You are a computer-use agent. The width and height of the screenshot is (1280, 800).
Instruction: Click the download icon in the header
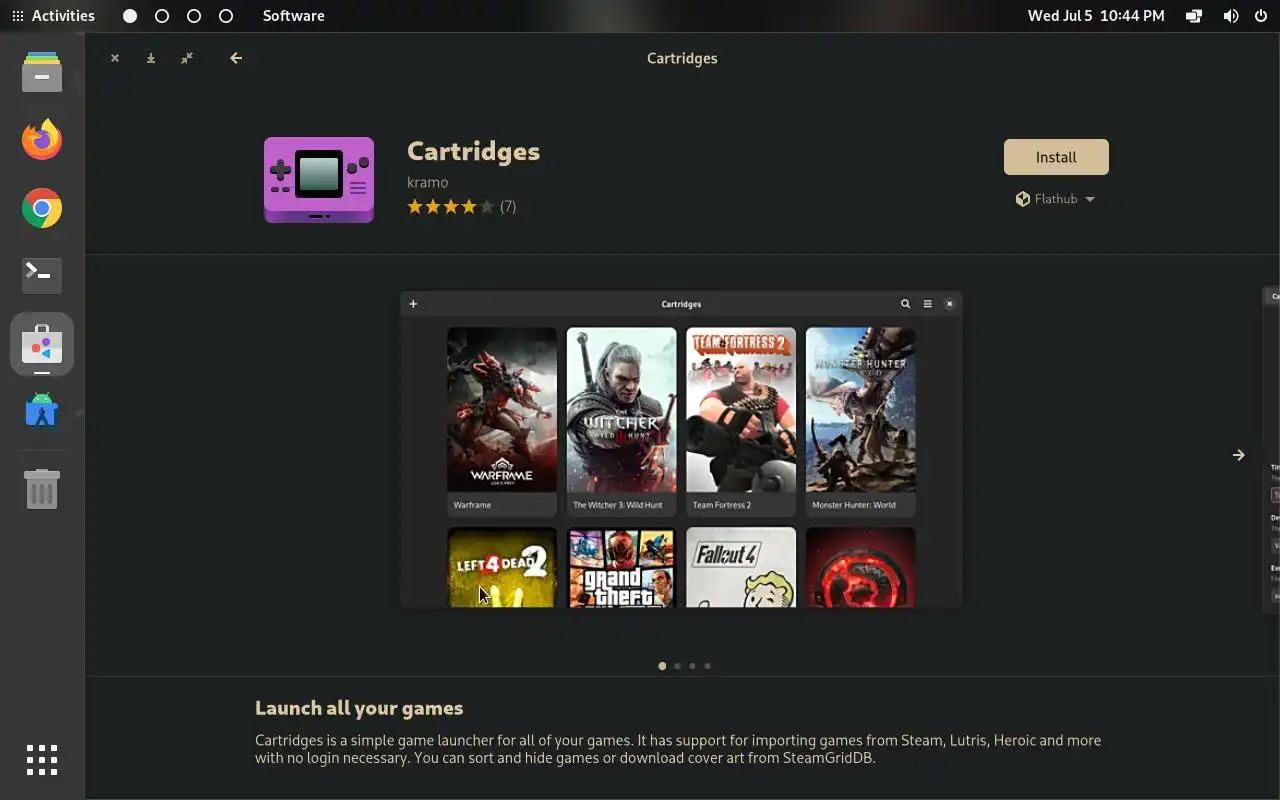click(x=151, y=58)
